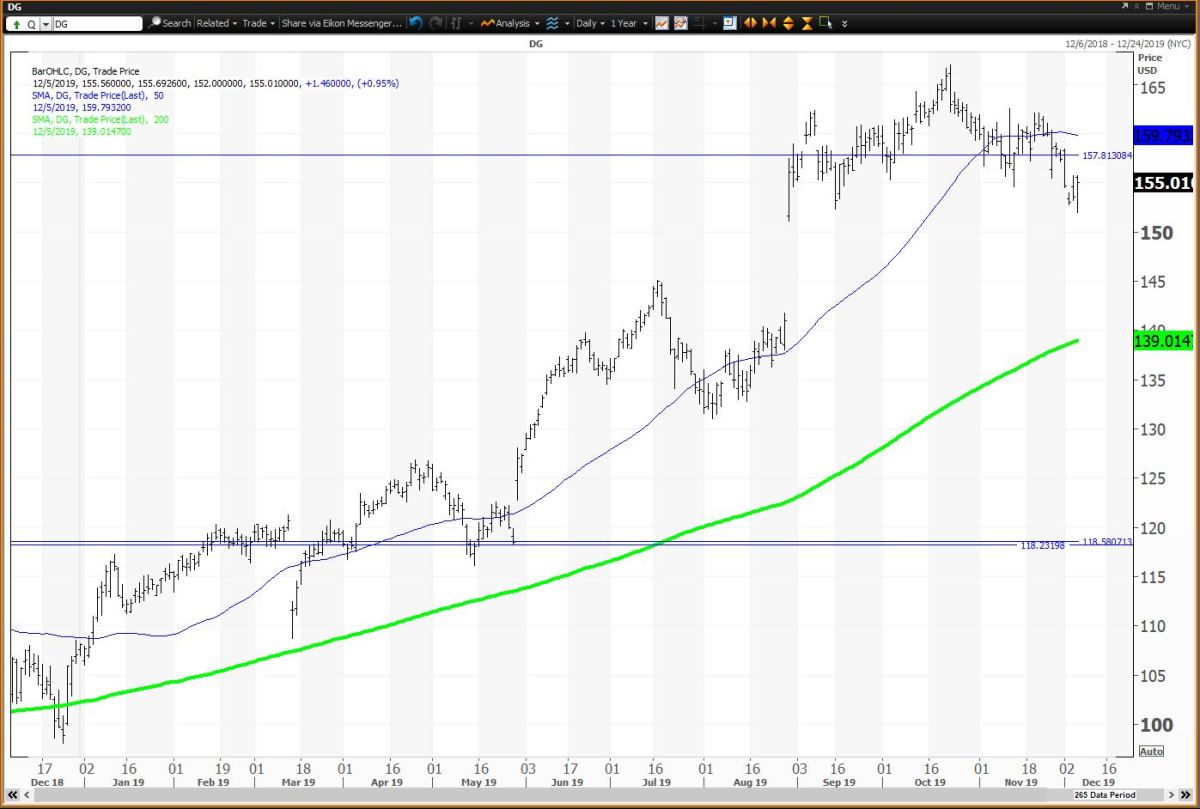Click the Search magnifier button
The image size is (1200, 809).
click(x=170, y=23)
